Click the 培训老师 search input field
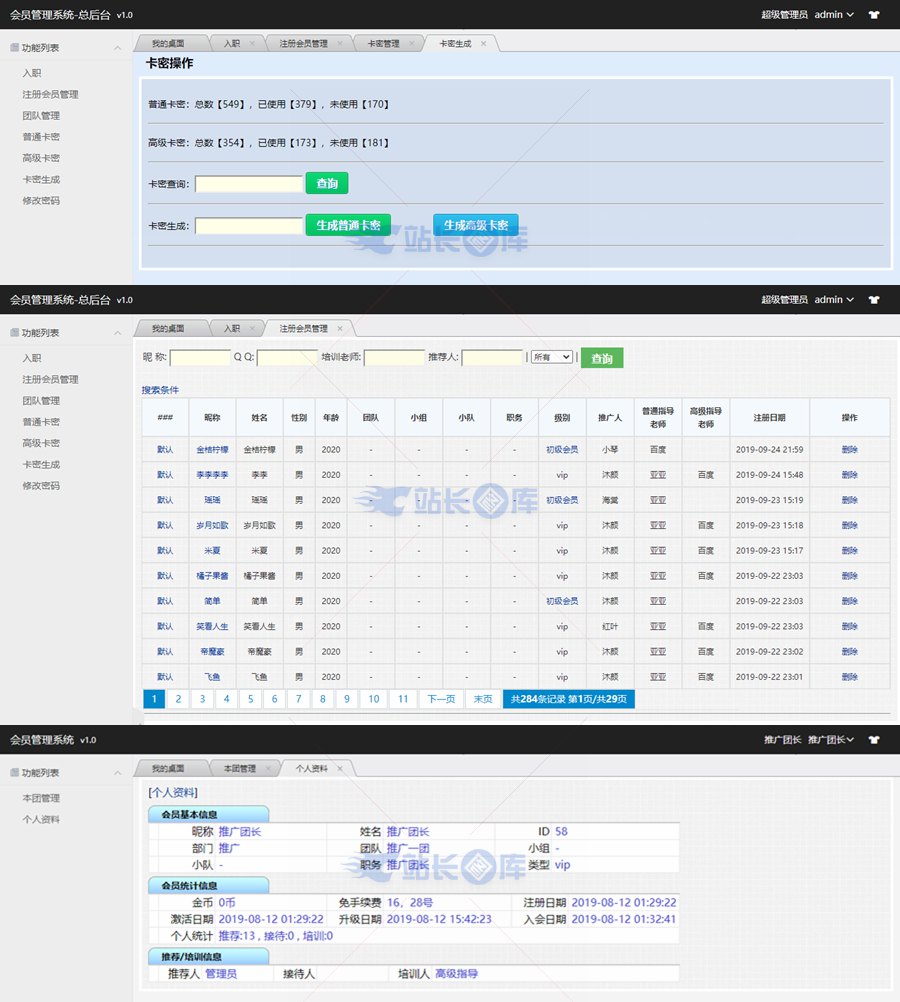Image resolution: width=900 pixels, height=1002 pixels. (x=394, y=357)
